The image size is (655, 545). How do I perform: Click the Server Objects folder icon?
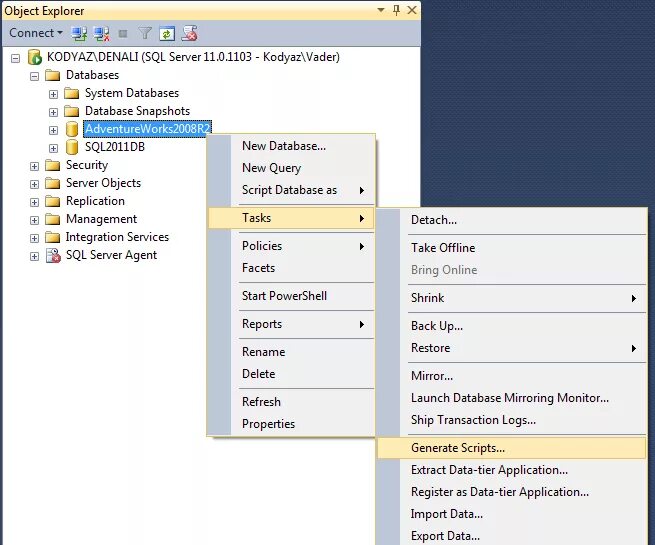coord(53,183)
